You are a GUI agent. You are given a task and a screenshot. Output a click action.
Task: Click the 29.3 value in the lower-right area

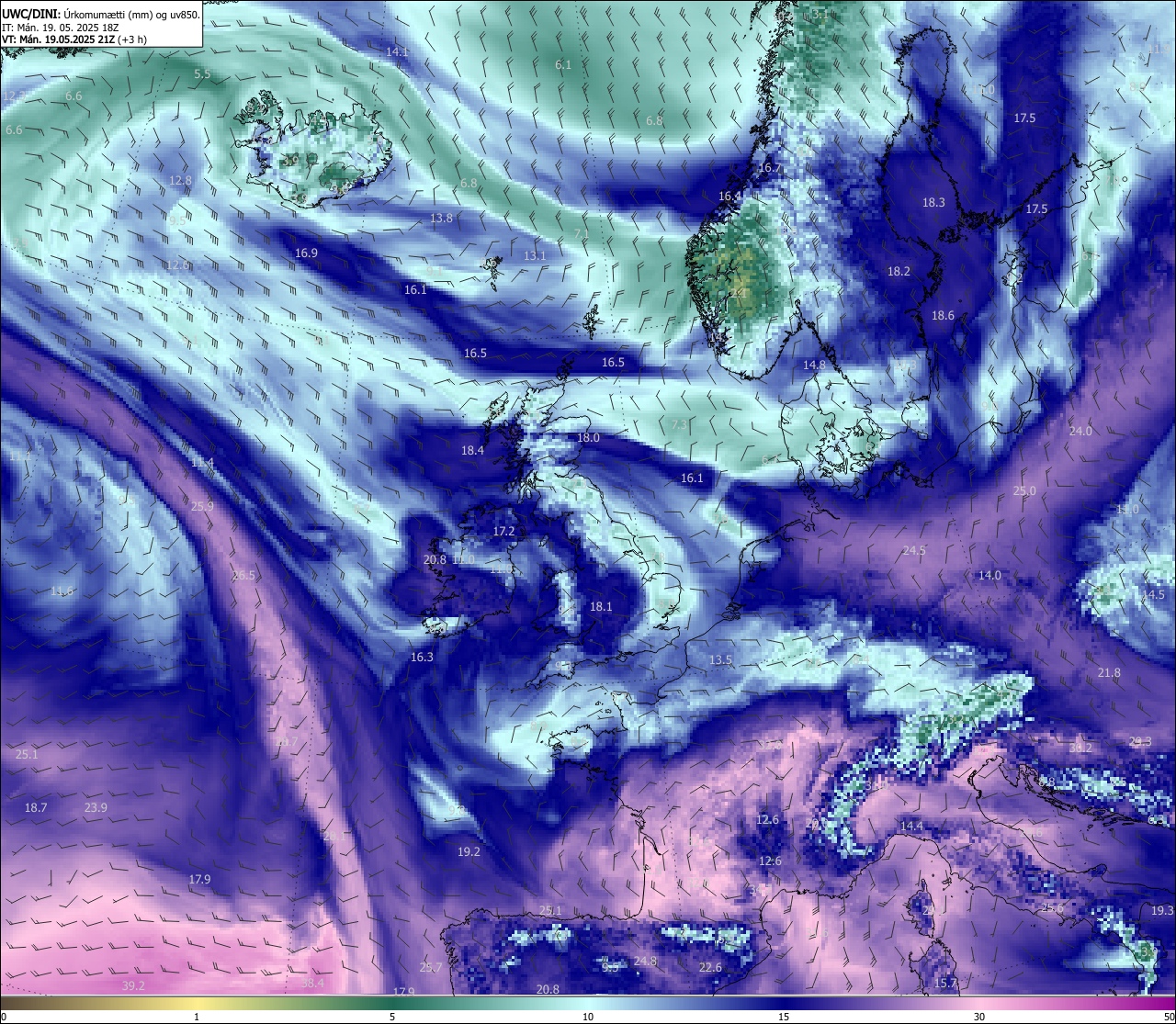click(x=1140, y=741)
